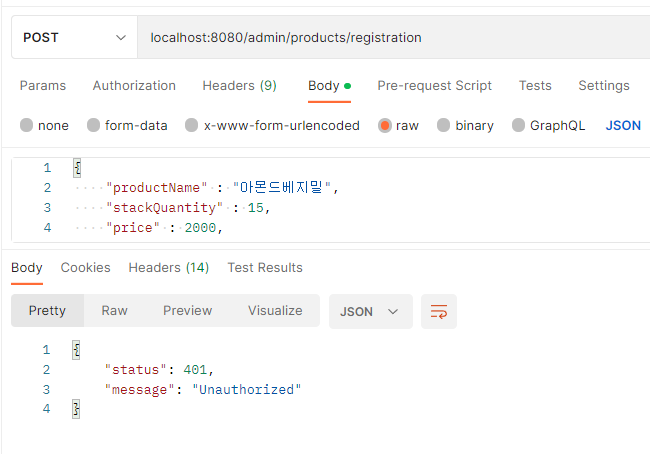Toggle the wrap lines icon
Viewport: 650px width, 454px height.
click(x=439, y=311)
